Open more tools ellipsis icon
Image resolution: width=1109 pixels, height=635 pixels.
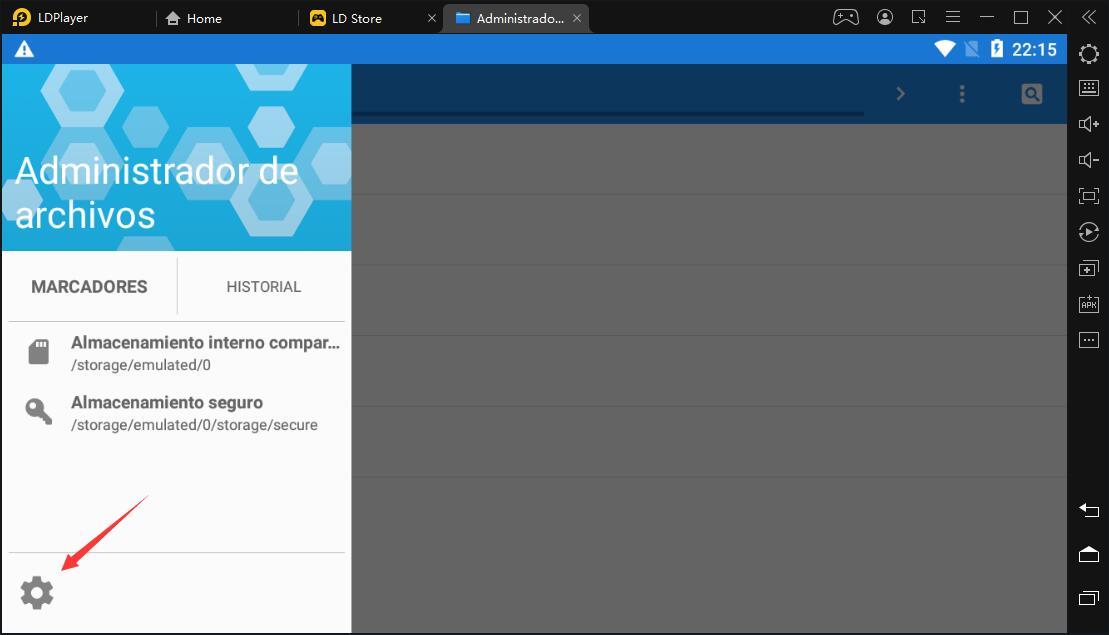click(1089, 340)
